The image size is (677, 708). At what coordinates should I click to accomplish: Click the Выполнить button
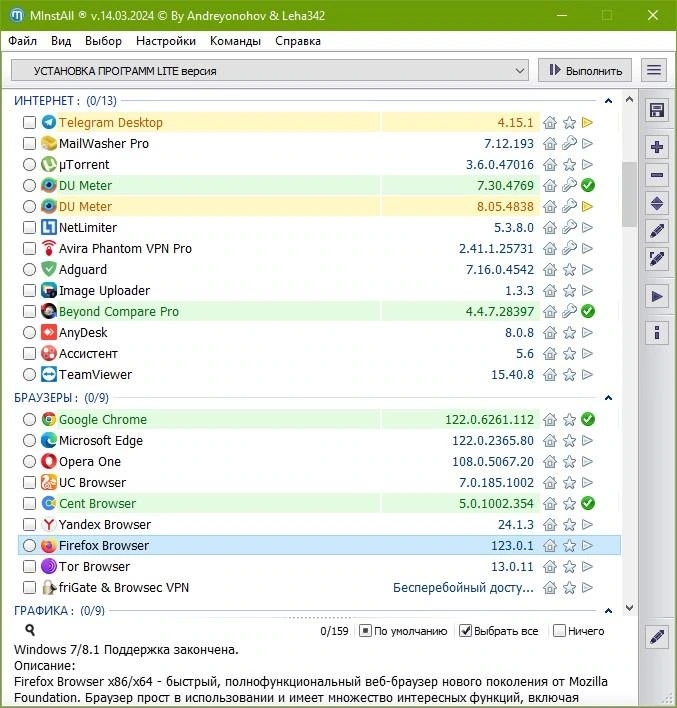click(585, 70)
